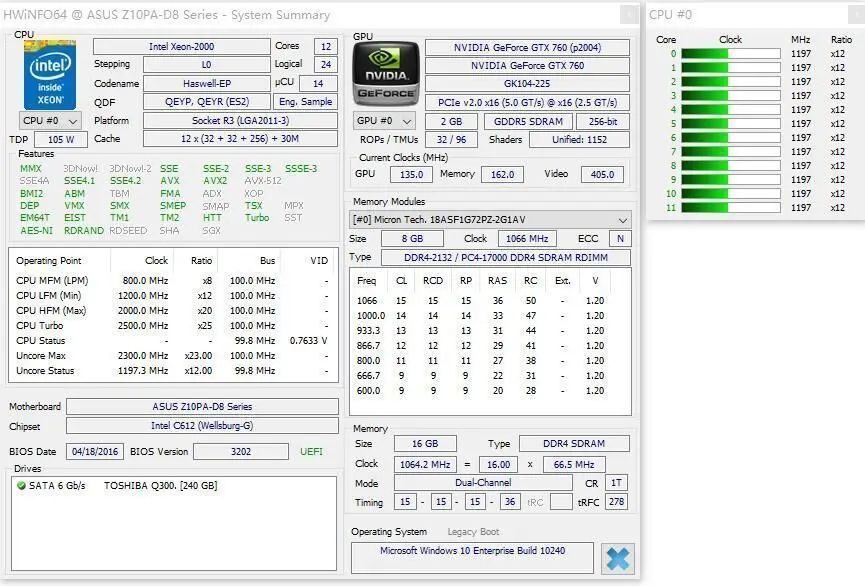The height and width of the screenshot is (586, 865).
Task: Click the GK104-225 GPU codename field
Action: coord(527,84)
